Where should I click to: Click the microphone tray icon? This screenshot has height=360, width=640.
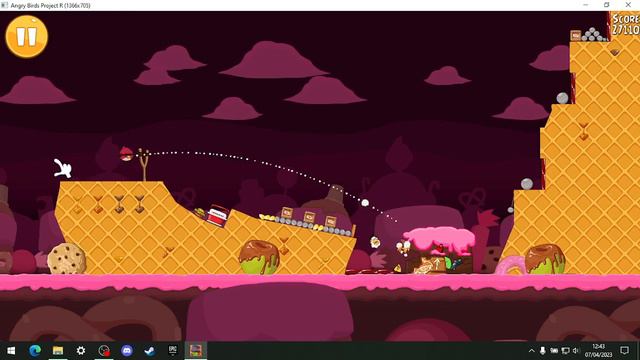(543, 351)
